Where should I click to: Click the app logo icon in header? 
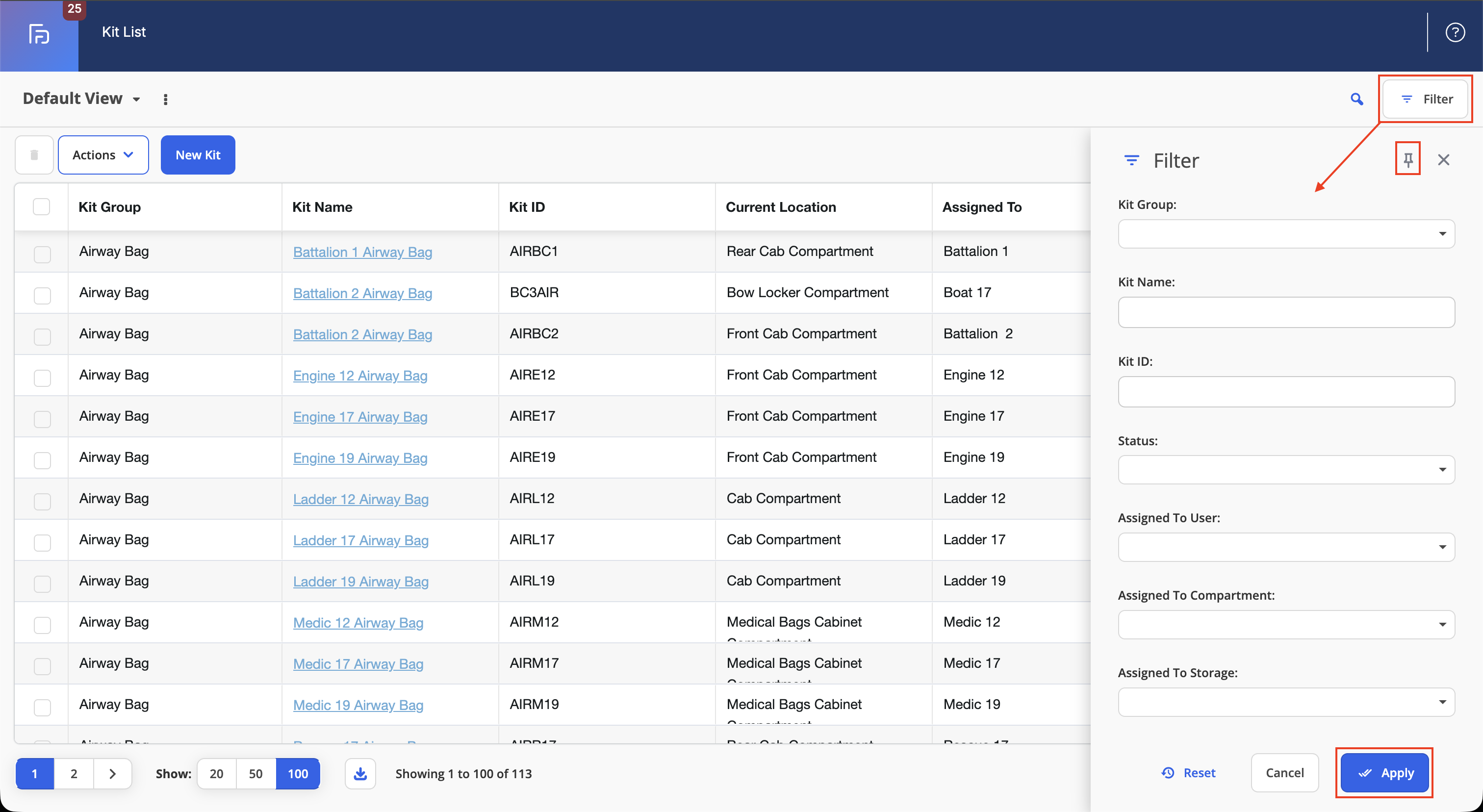click(39, 34)
